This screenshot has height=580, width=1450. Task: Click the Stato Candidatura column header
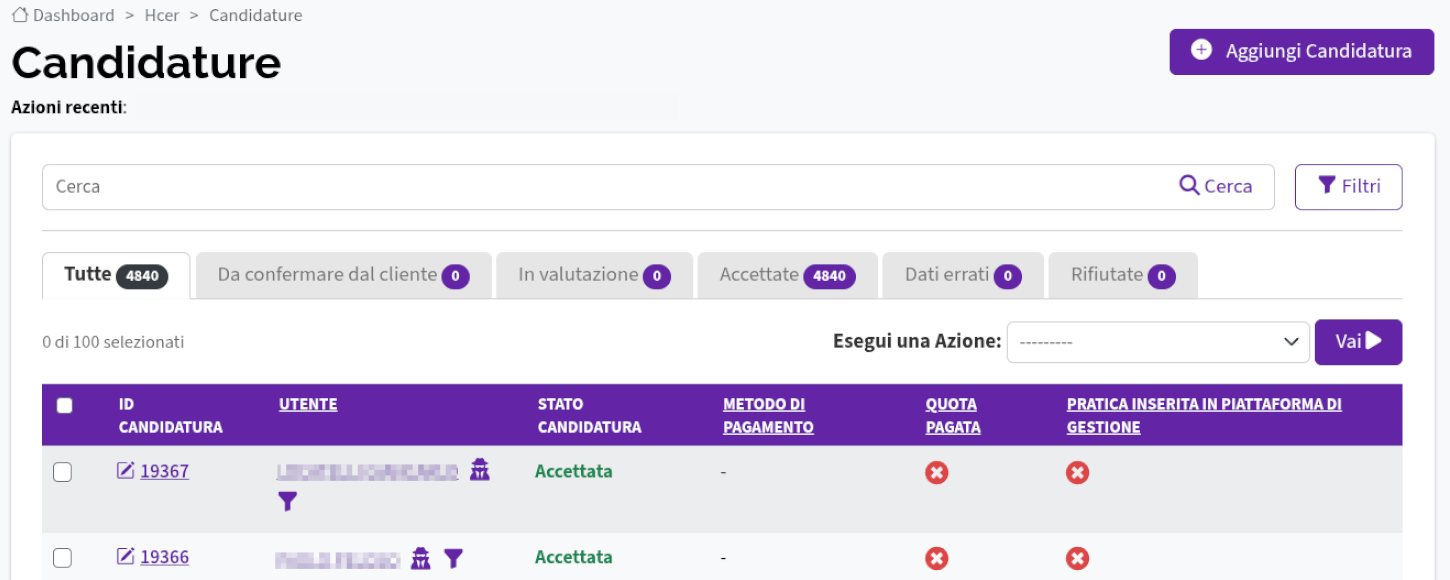click(589, 415)
